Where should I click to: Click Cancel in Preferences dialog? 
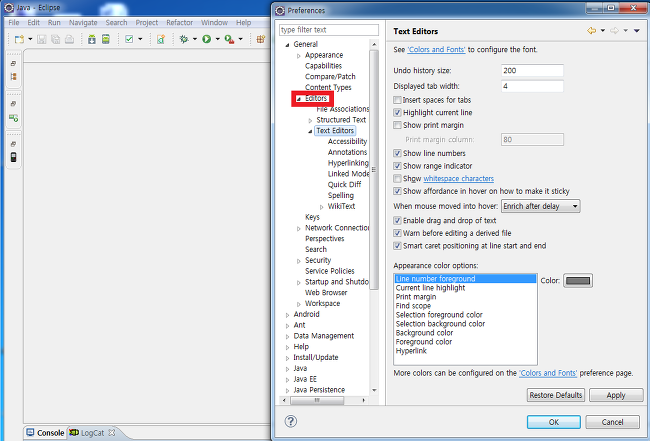(x=612, y=422)
